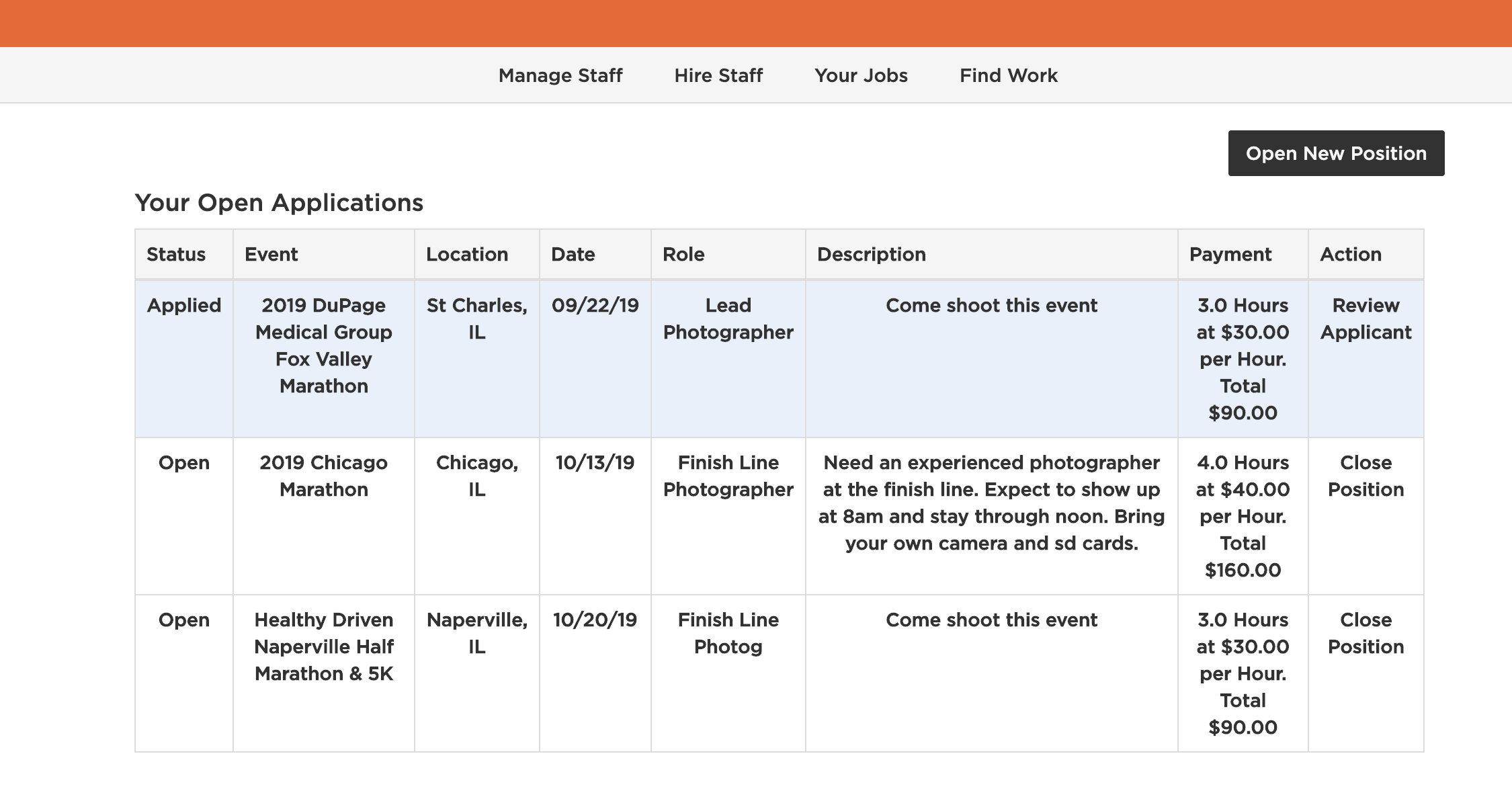Click the Payment column header
1512x801 pixels.
1230,254
